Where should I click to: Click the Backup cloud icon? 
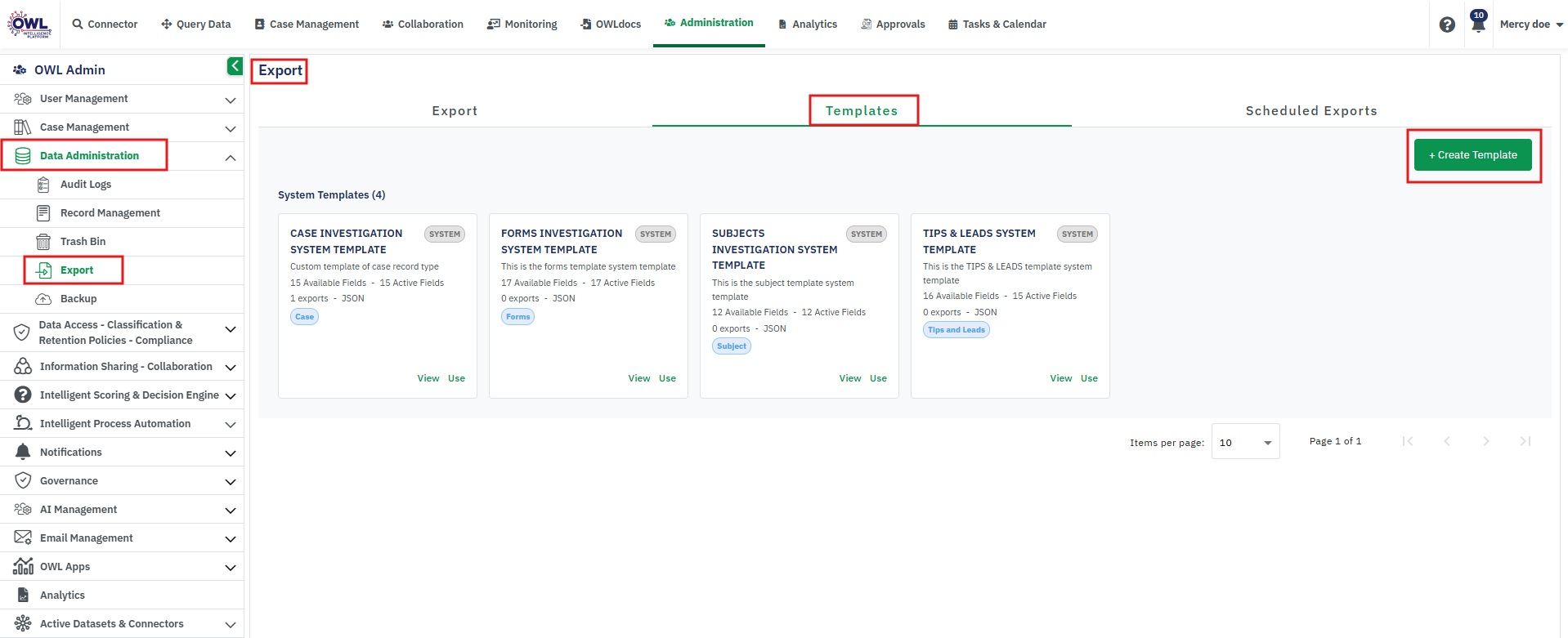[x=43, y=299]
